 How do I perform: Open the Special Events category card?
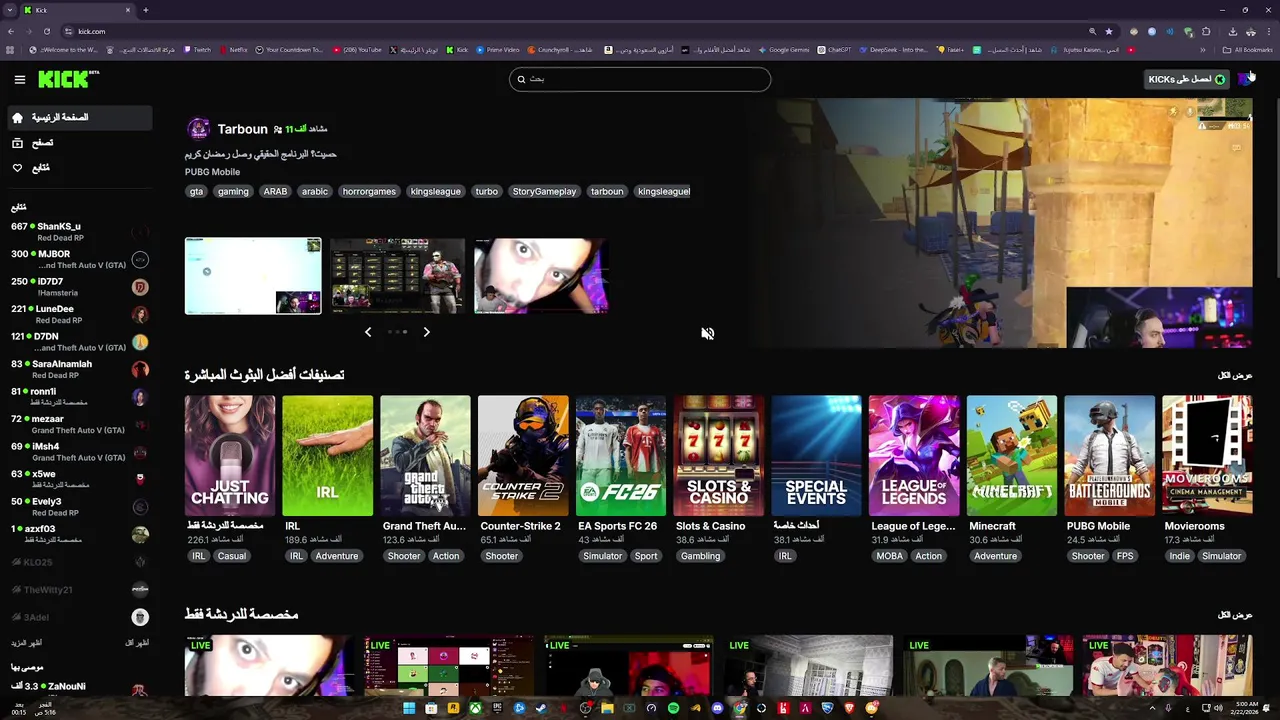pyautogui.click(x=816, y=456)
